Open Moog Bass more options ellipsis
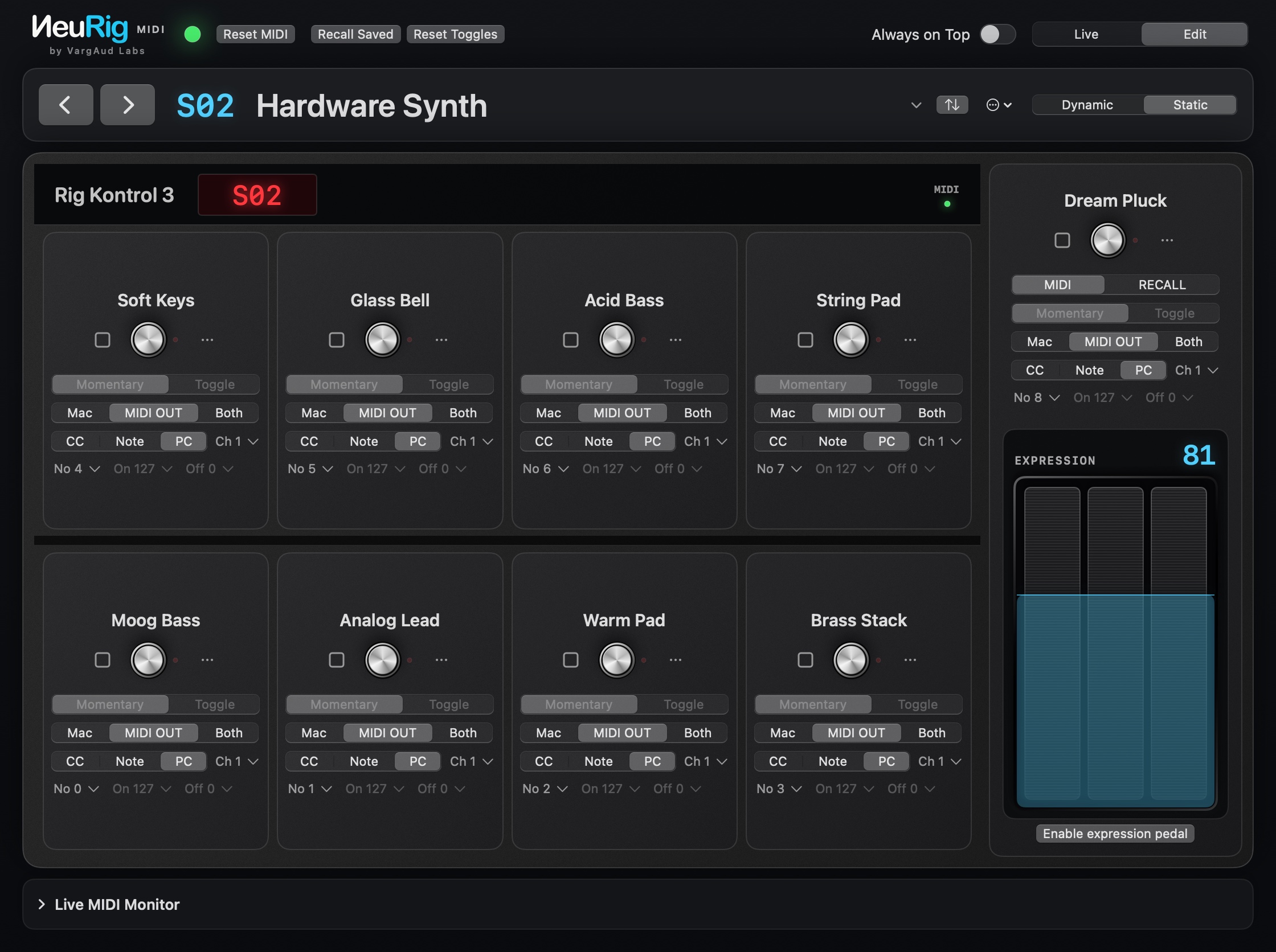Viewport: 1276px width, 952px height. pos(207,660)
